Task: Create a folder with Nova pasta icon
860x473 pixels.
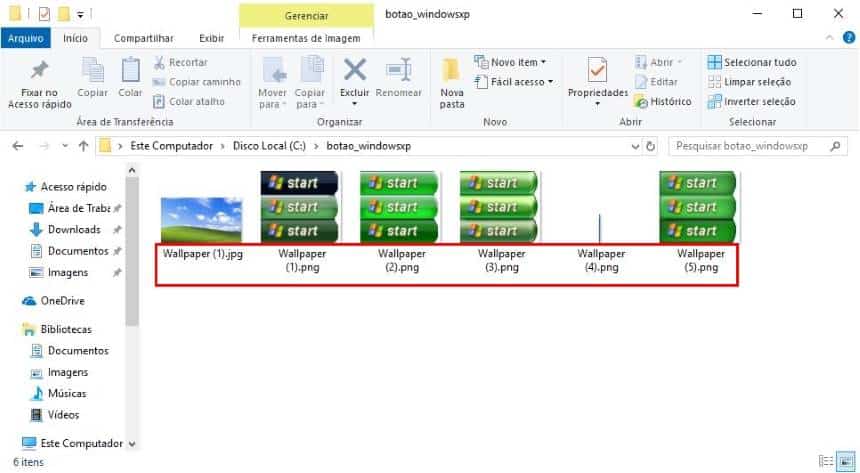Action: click(452, 70)
